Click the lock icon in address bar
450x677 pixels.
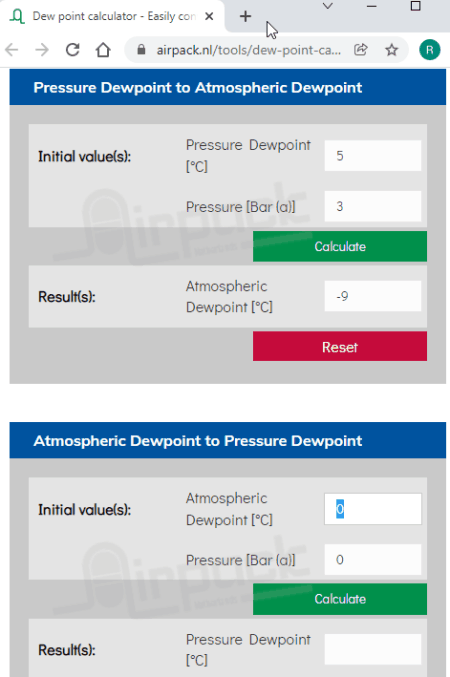[141, 50]
